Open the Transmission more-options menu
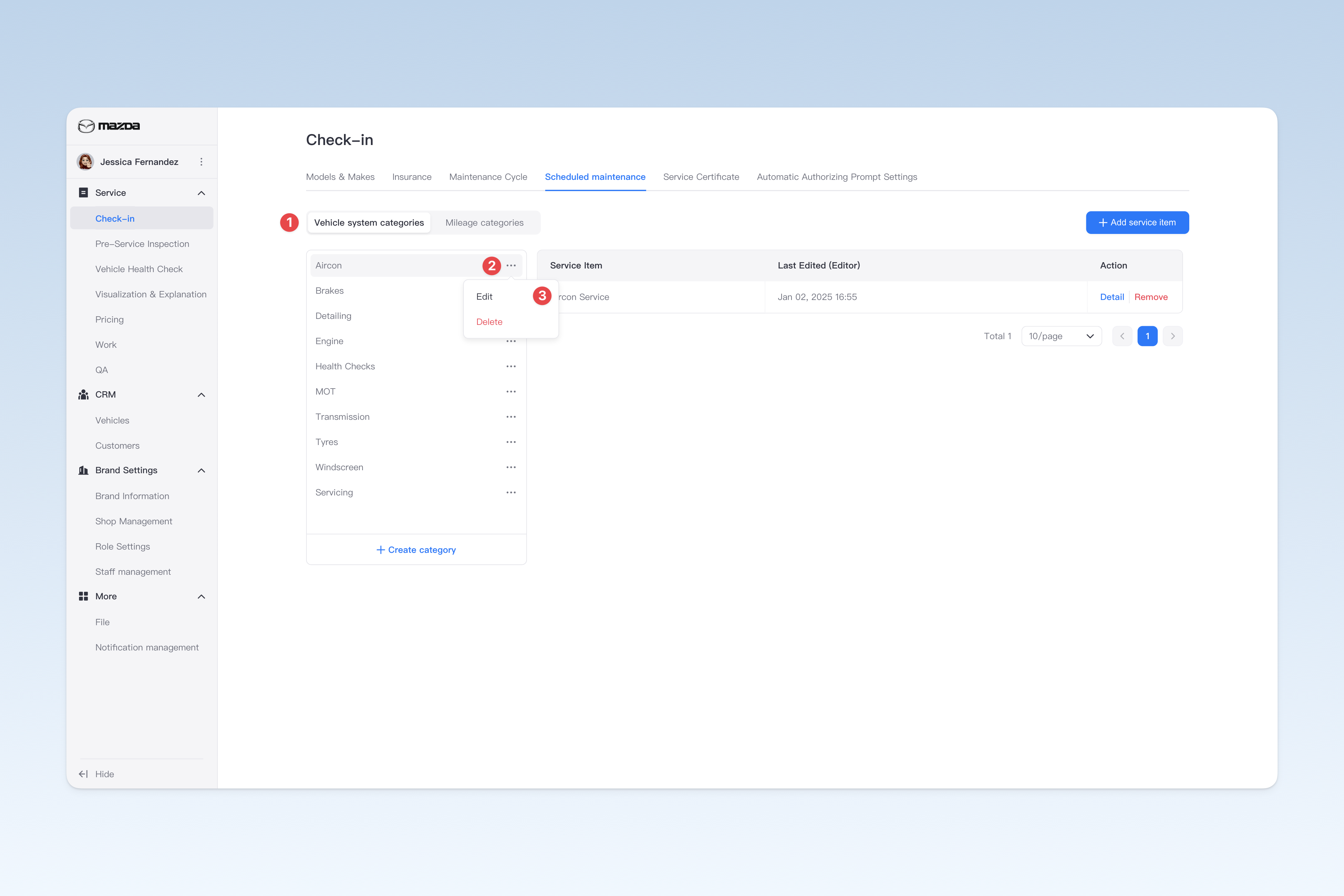Screen dimensions: 1344x896 511,416
